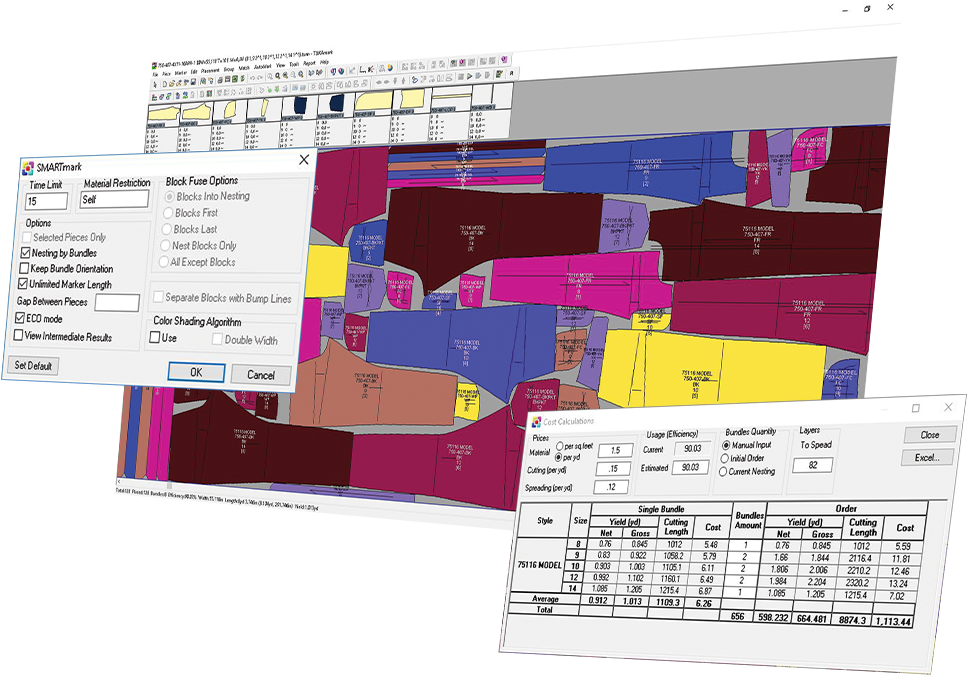
Task: Click the measure ruler icon on the toolbar
Action: coord(361,67)
